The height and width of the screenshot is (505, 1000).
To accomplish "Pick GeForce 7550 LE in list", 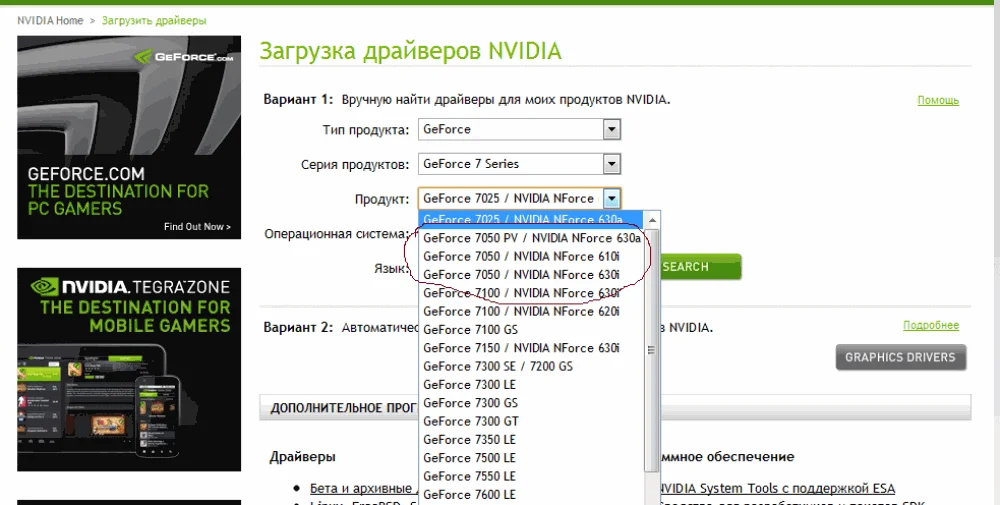I will point(532,476).
